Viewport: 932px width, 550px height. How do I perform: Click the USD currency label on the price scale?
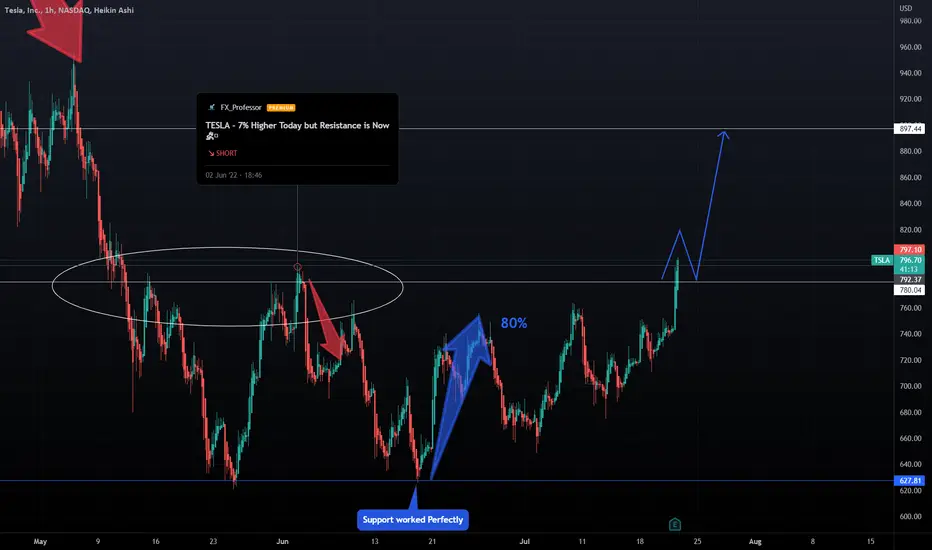(905, 8)
